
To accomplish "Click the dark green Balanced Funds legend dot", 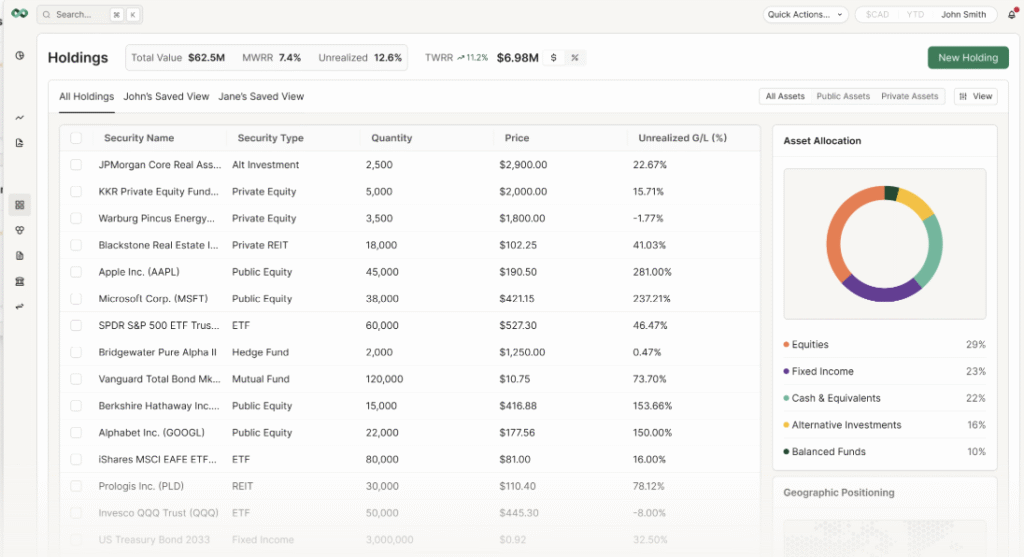I will tap(786, 451).
